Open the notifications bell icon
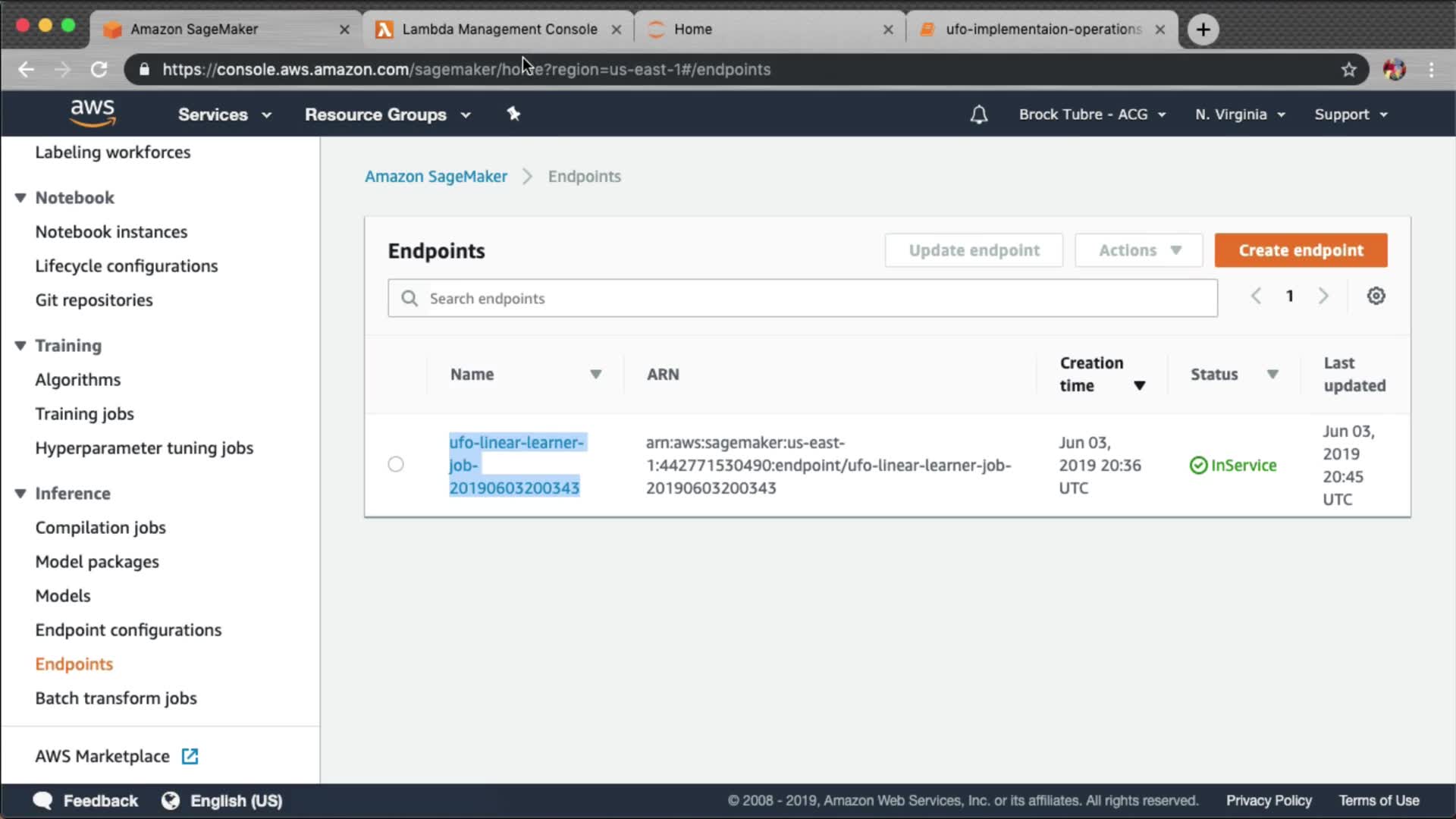The height and width of the screenshot is (819, 1456). point(978,115)
